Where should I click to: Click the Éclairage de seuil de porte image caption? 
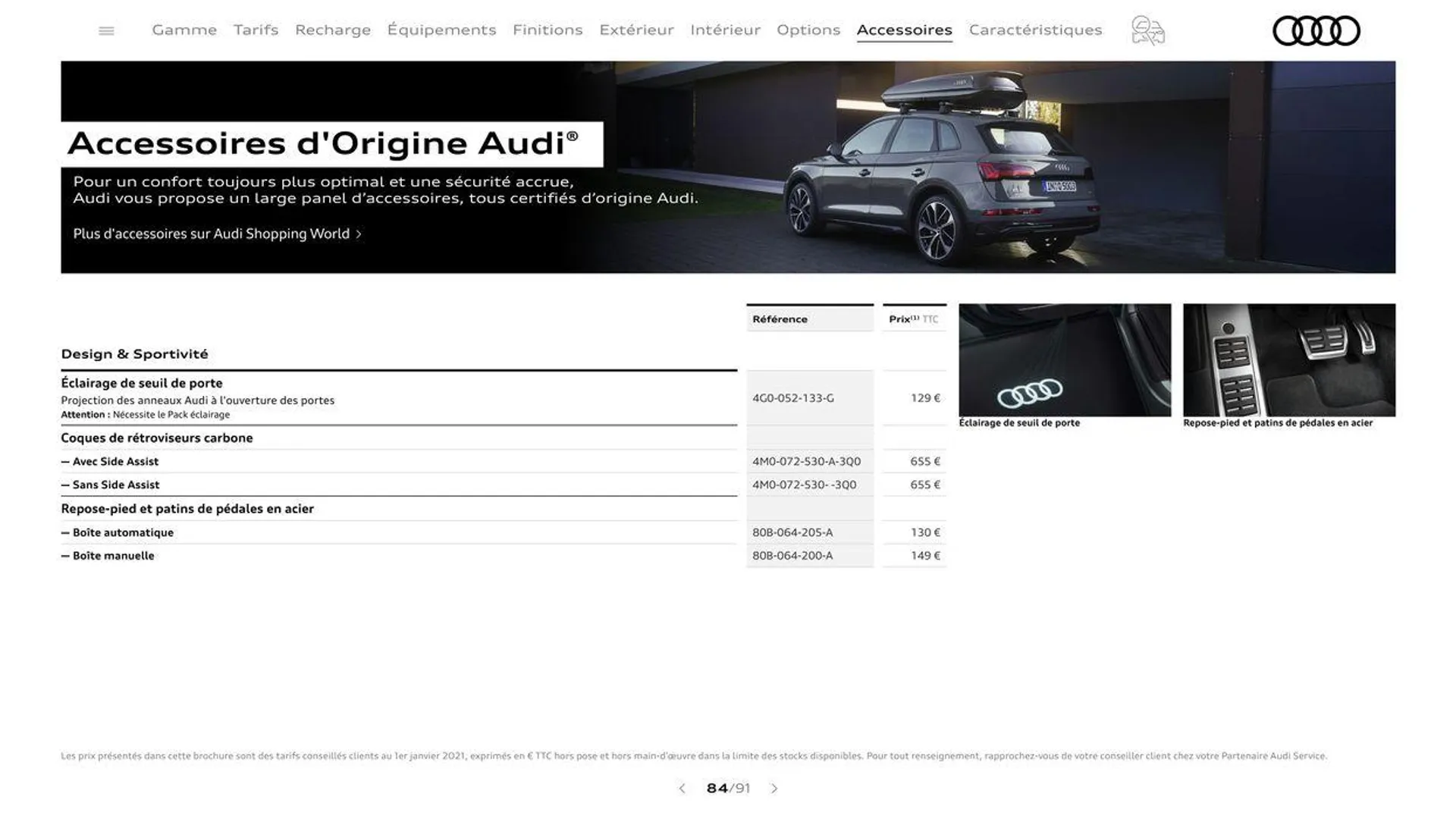pyautogui.click(x=1019, y=423)
